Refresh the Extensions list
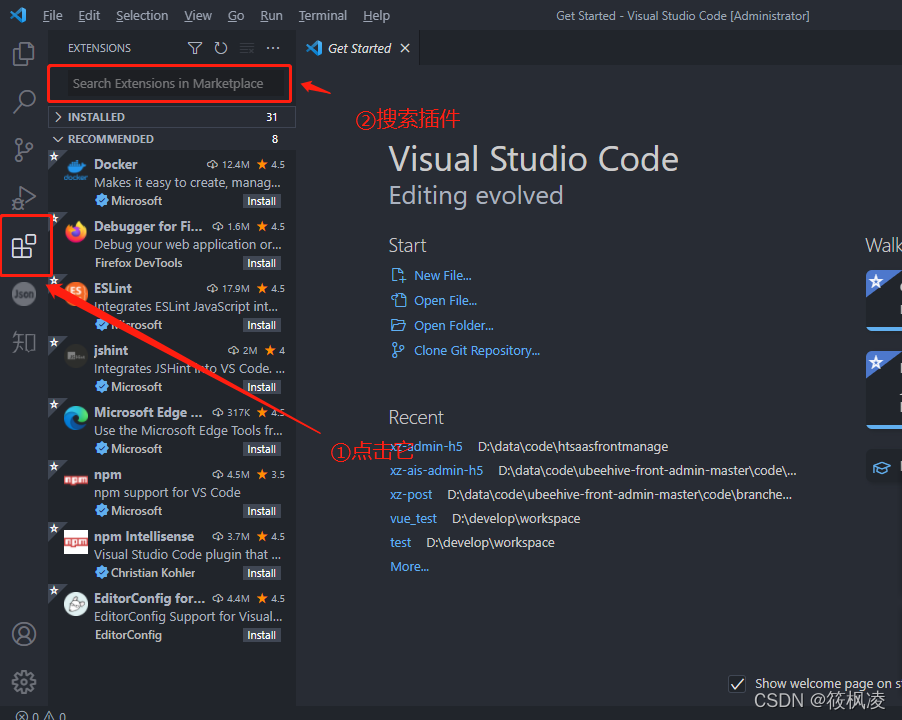Image resolution: width=902 pixels, height=720 pixels. (x=219, y=47)
